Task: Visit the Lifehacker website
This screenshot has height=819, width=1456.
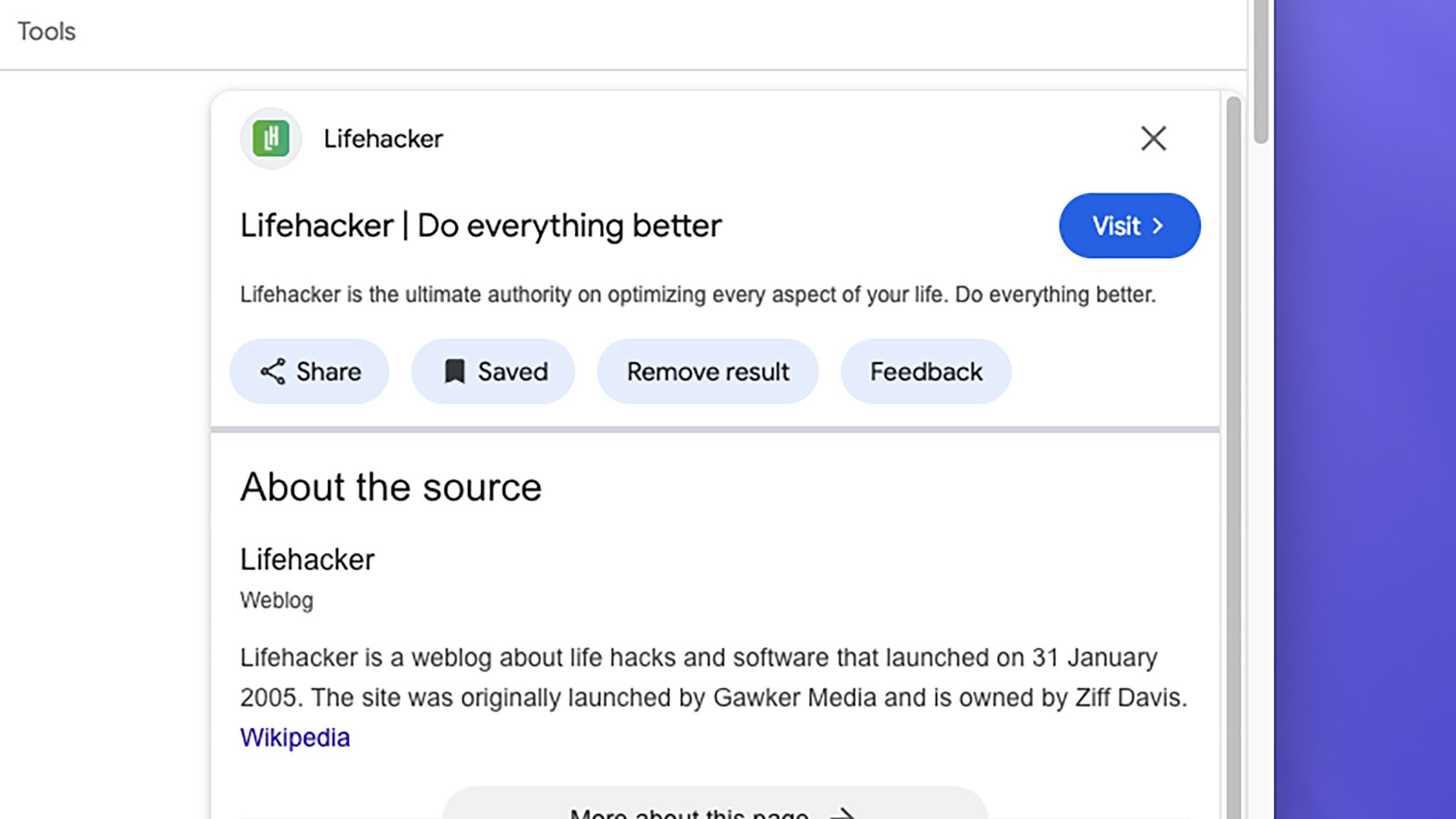Action: [1129, 226]
